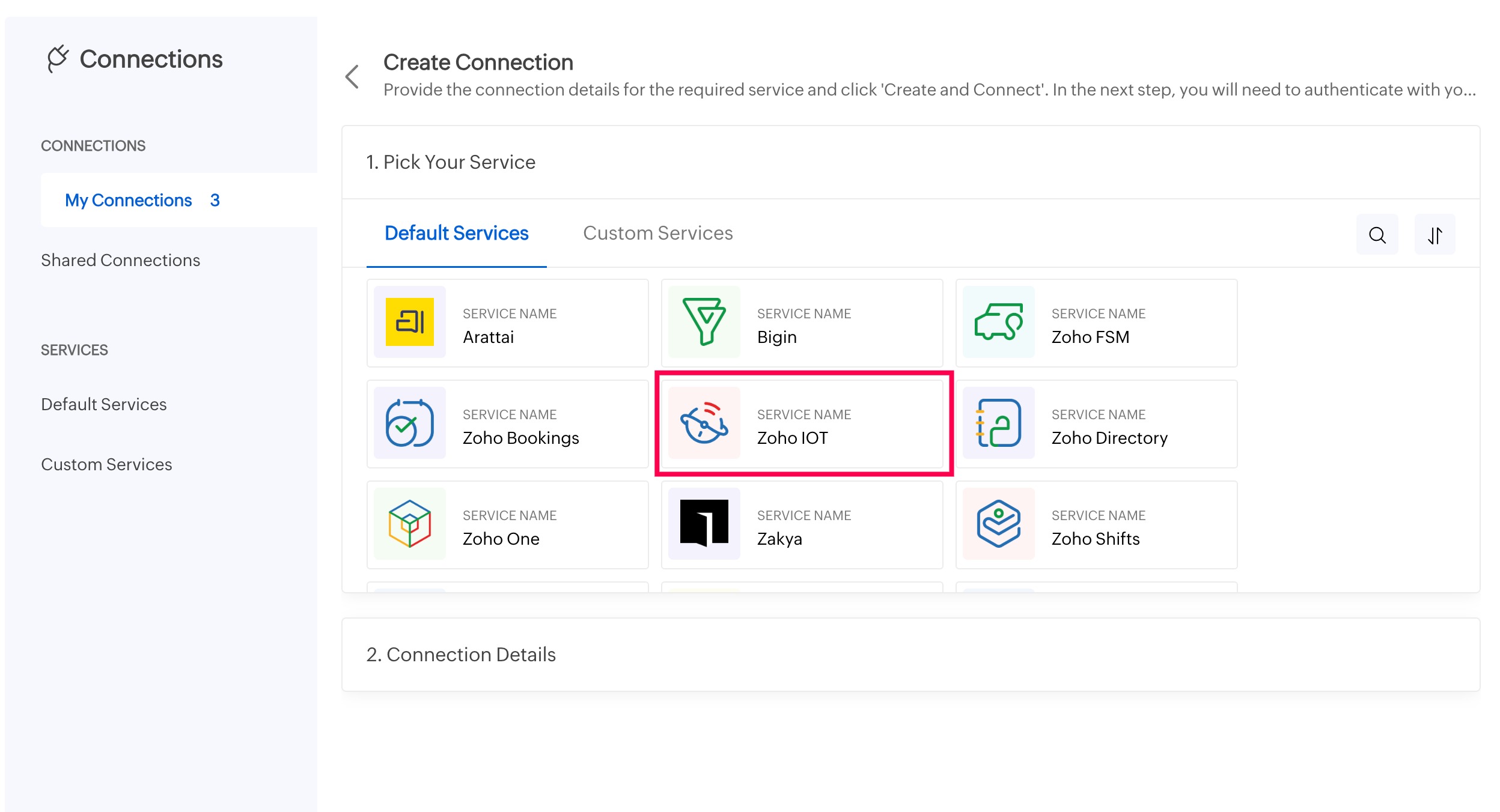1500x812 pixels.
Task: Open sidebar Custom Services link
Action: [x=106, y=464]
